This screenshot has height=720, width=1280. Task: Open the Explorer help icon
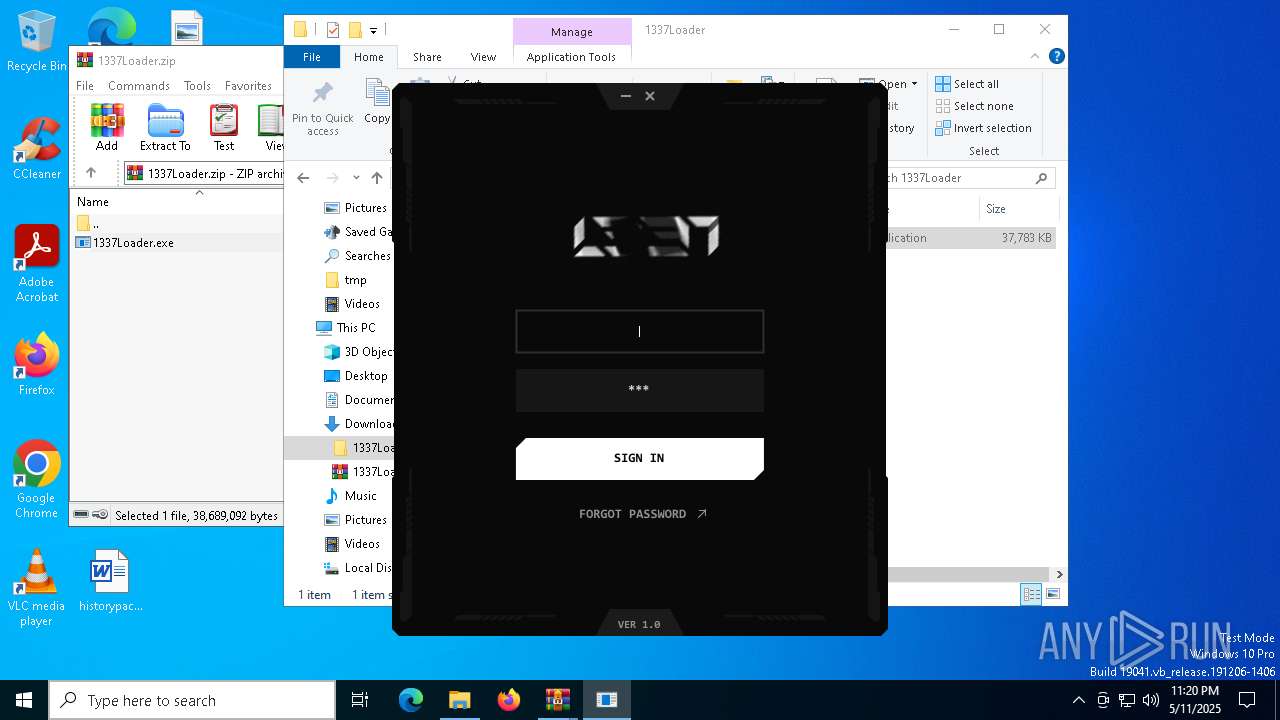click(1056, 57)
